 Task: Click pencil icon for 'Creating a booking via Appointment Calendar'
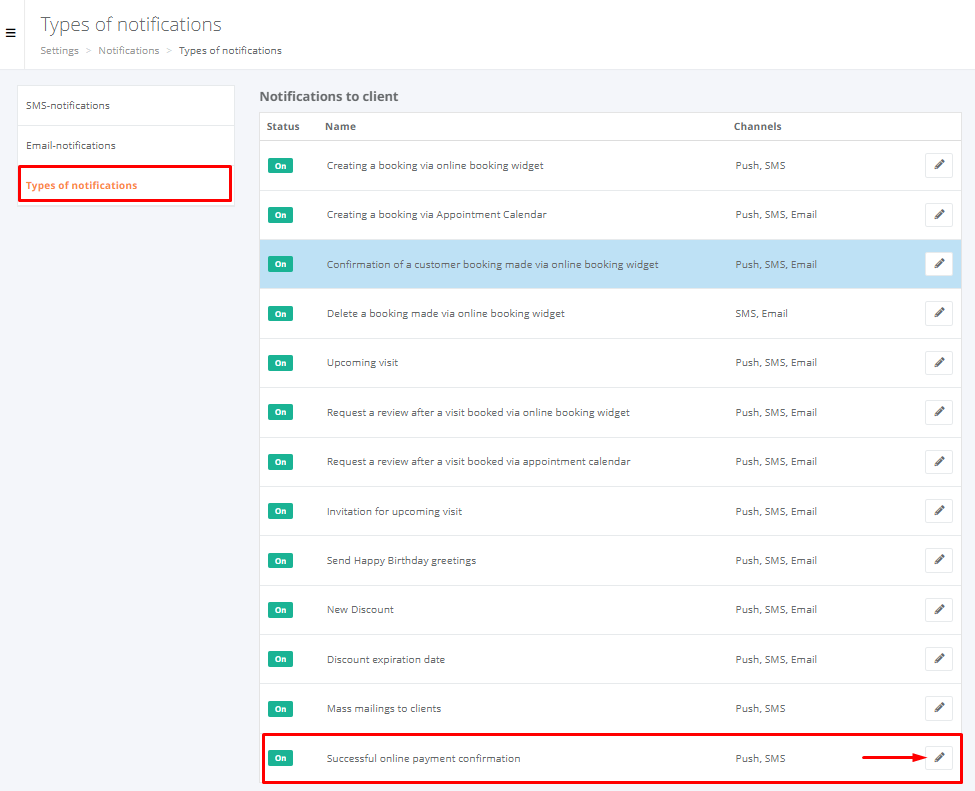coord(938,214)
